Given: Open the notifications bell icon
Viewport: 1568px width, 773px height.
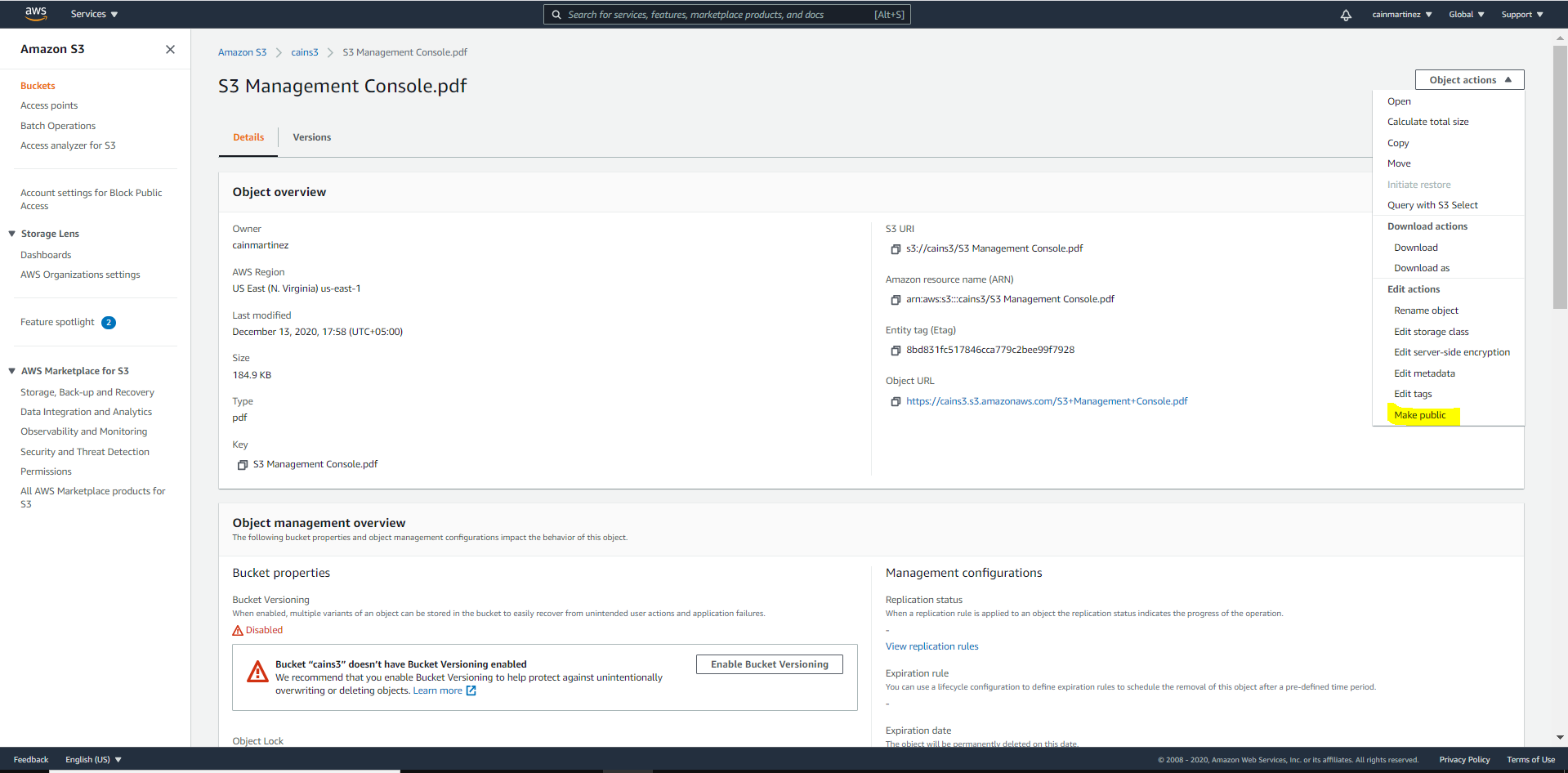Looking at the screenshot, I should 1346,15.
